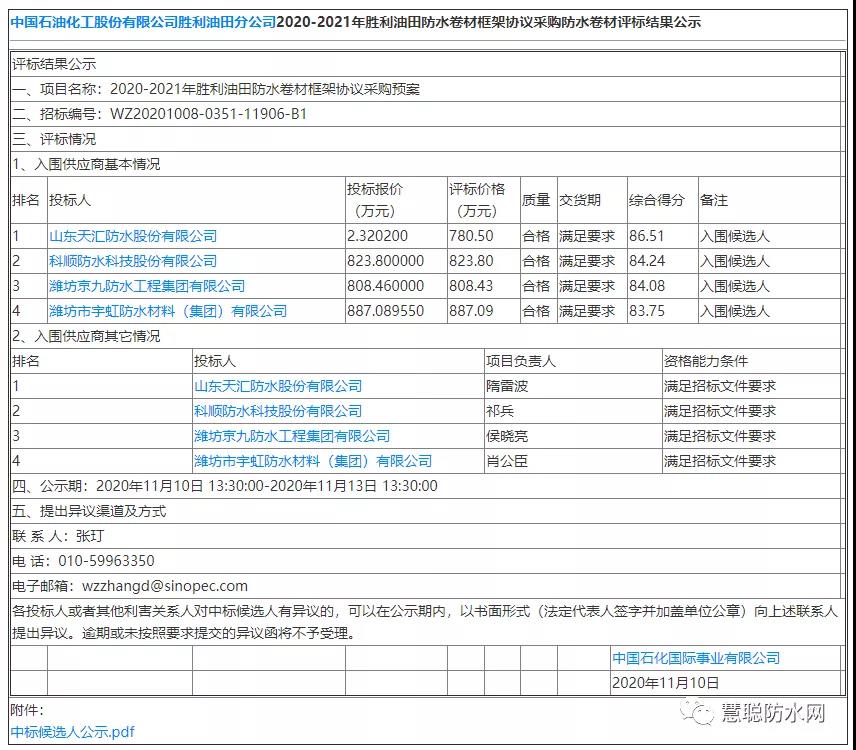The image size is (856, 750).
Task: Select phone number 010-59963350
Action: point(106,561)
